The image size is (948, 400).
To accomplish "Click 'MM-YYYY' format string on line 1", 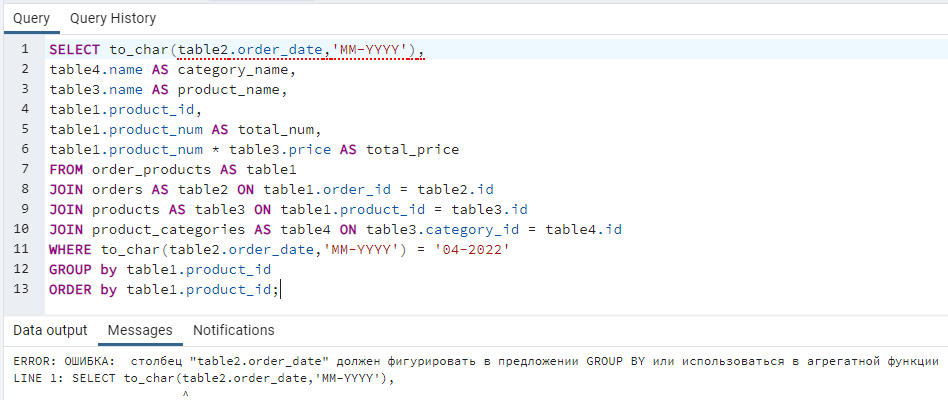I will click(372, 50).
